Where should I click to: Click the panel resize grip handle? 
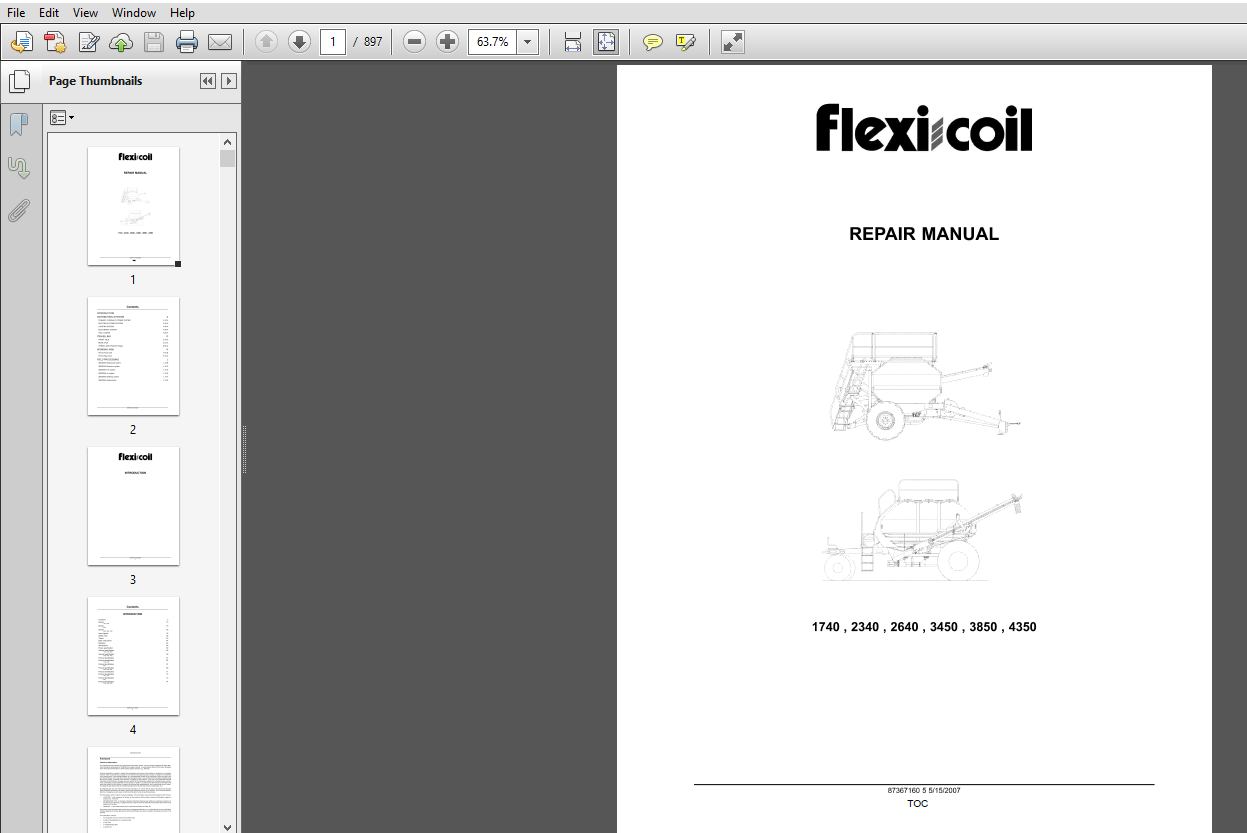(243, 448)
